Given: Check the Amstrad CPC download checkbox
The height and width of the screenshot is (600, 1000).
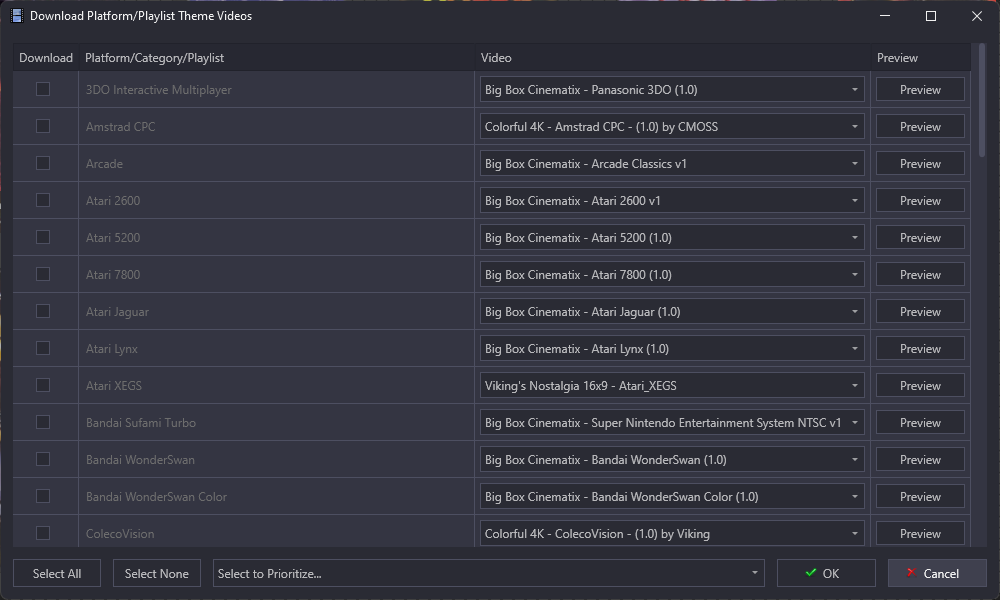Looking at the screenshot, I should pyautogui.click(x=43, y=126).
